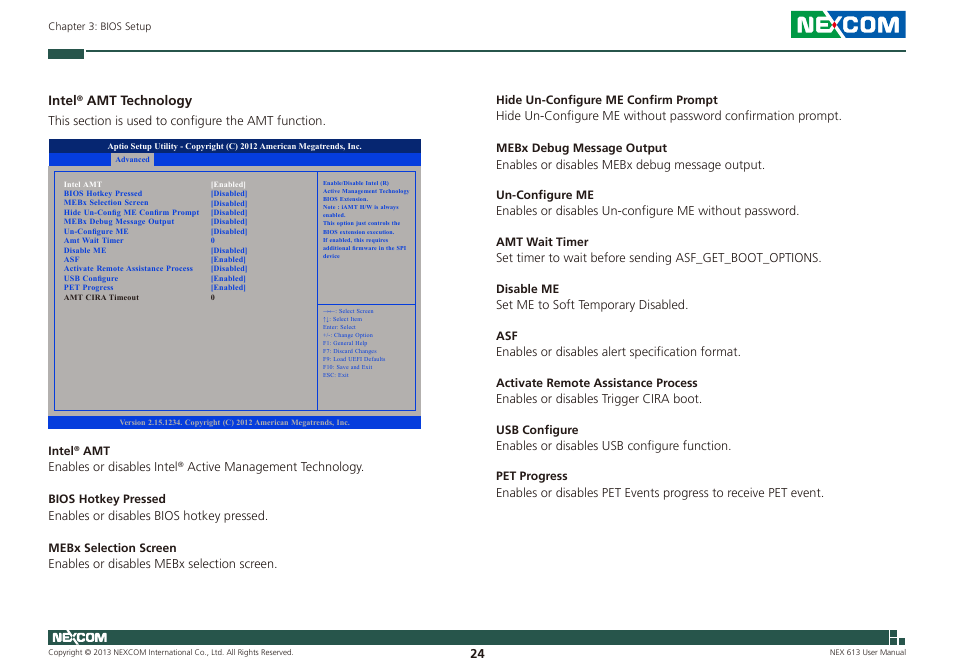
Task: Select the Advanced tab in the BIOS utility
Action: tap(132, 159)
